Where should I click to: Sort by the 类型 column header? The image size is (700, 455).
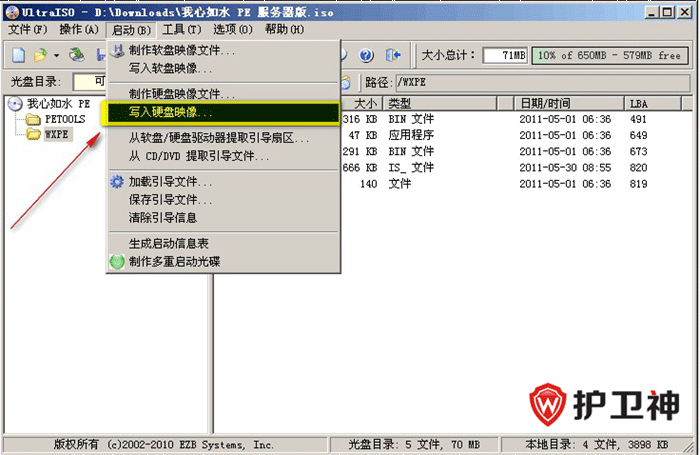[x=440, y=104]
